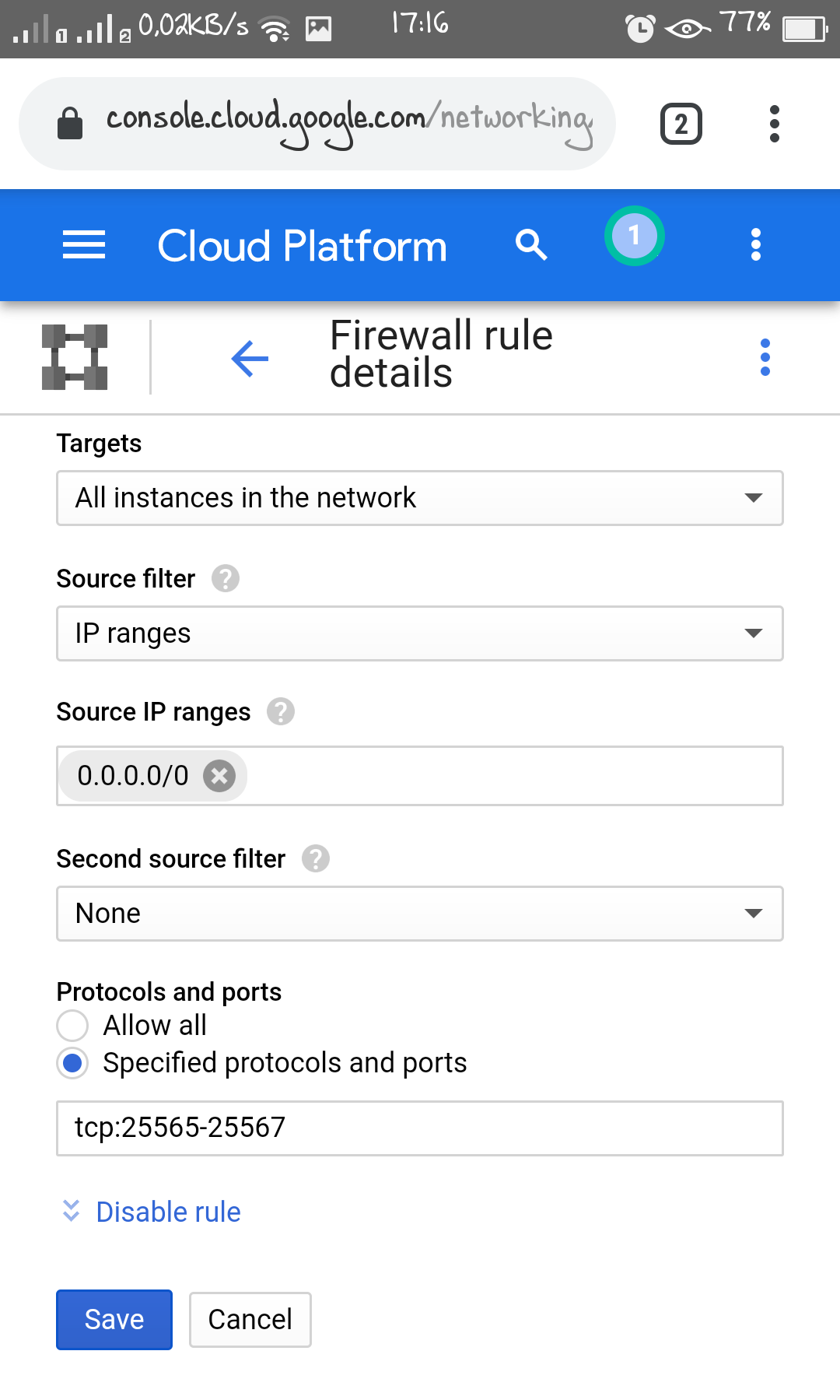The width and height of the screenshot is (840, 1400).
Task: Show help for Source filter
Action: 226,579
